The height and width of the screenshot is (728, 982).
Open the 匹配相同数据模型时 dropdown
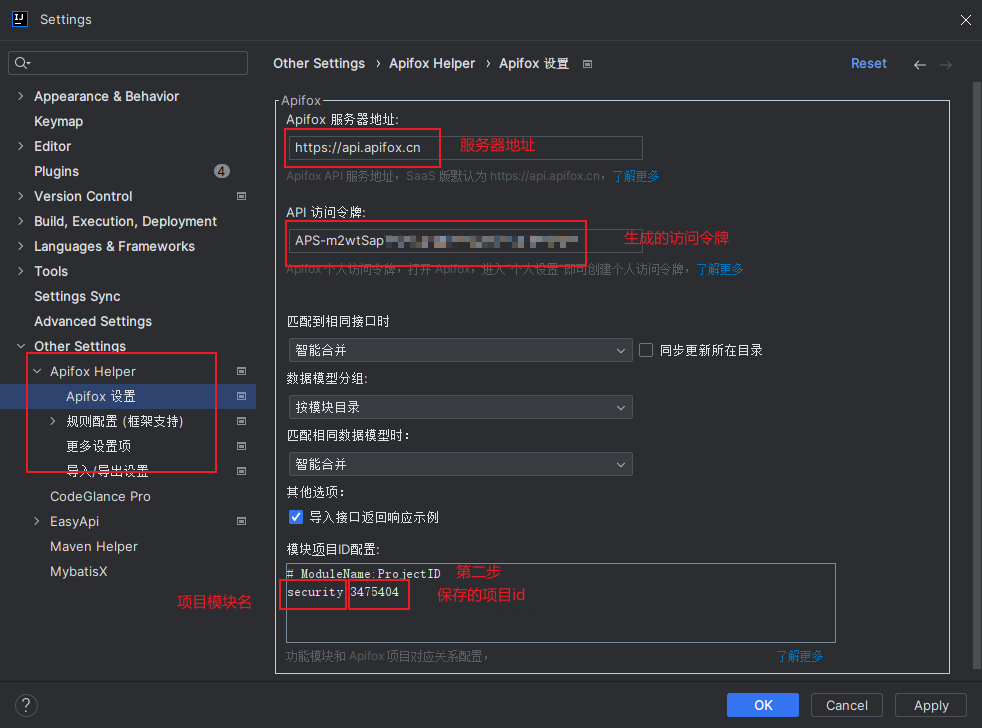460,464
